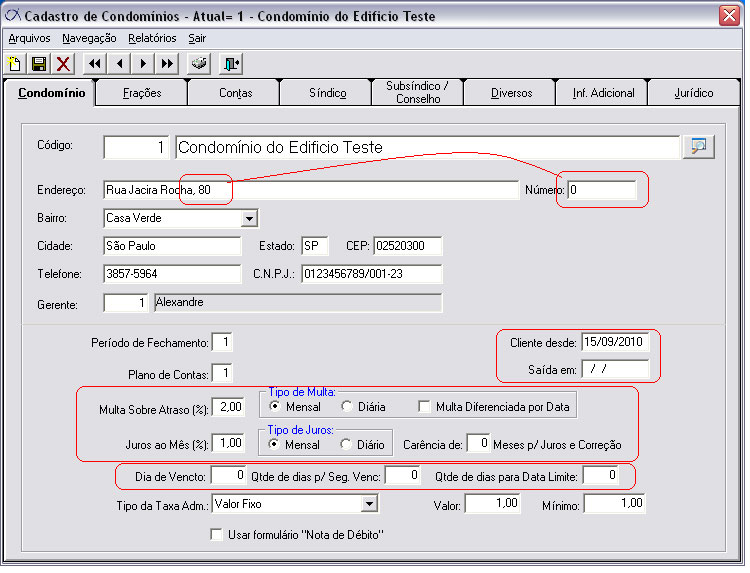750x573 pixels.
Task: Click the printer icon in toolbar
Action: click(199, 64)
